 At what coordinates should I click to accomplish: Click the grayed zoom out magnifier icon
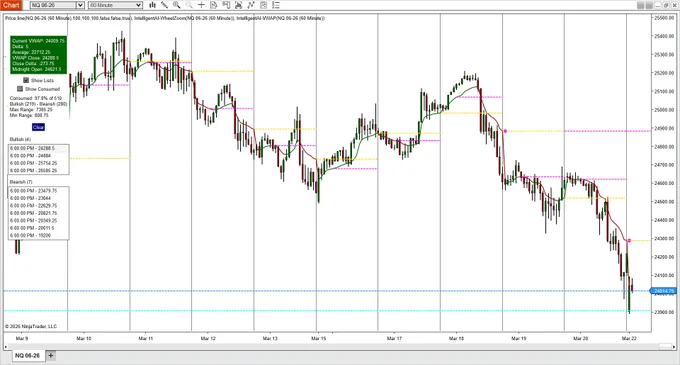(x=189, y=5)
